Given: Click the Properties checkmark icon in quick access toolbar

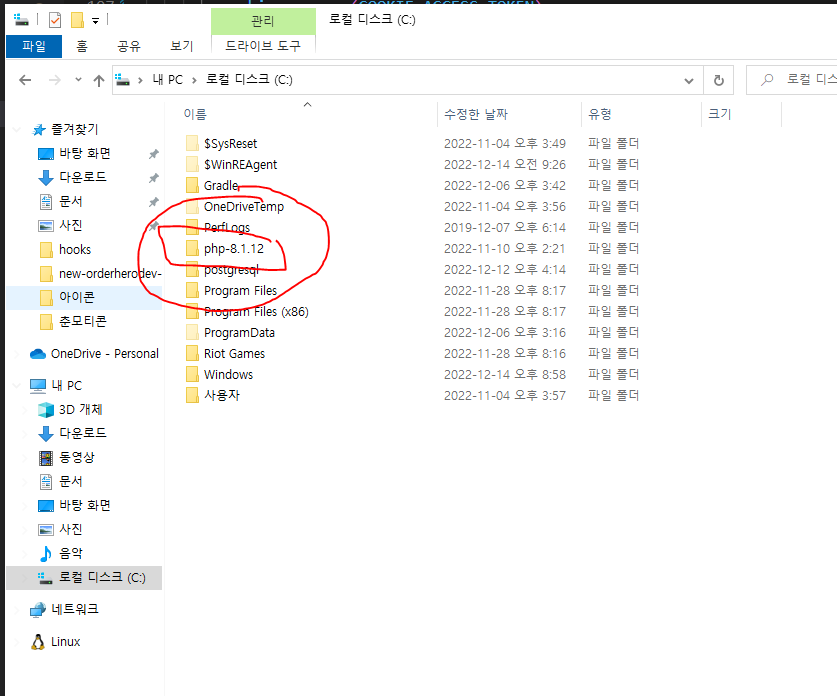Looking at the screenshot, I should (54, 20).
